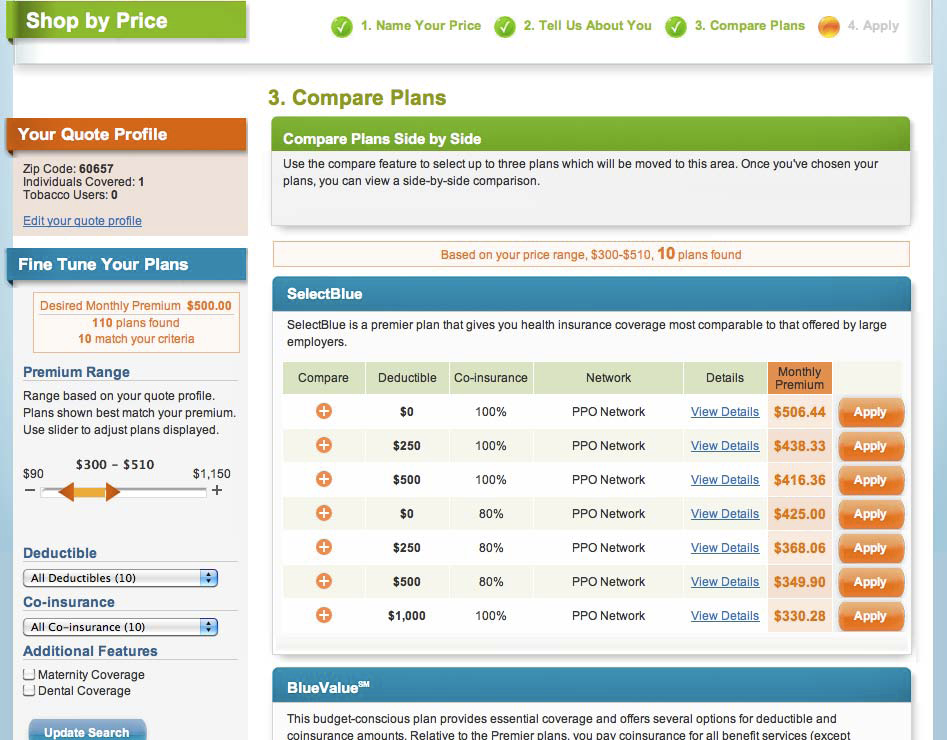Click the $1,000 deductible cell
The image size is (947, 740).
click(x=406, y=616)
